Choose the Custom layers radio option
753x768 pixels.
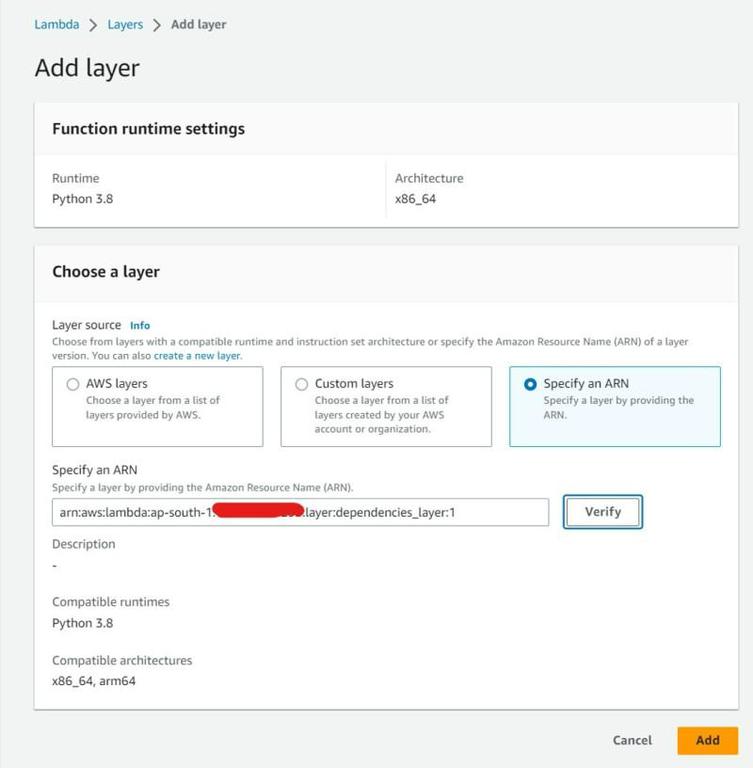(301, 384)
